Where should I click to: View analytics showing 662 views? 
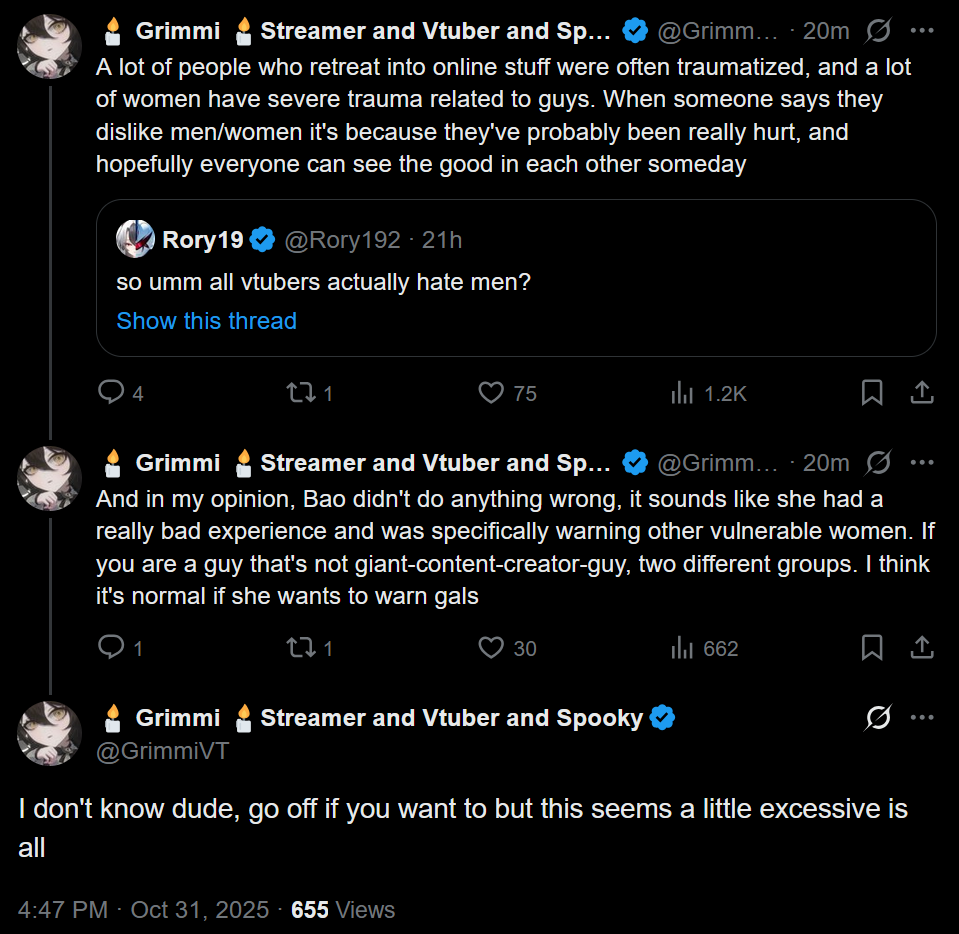(683, 648)
